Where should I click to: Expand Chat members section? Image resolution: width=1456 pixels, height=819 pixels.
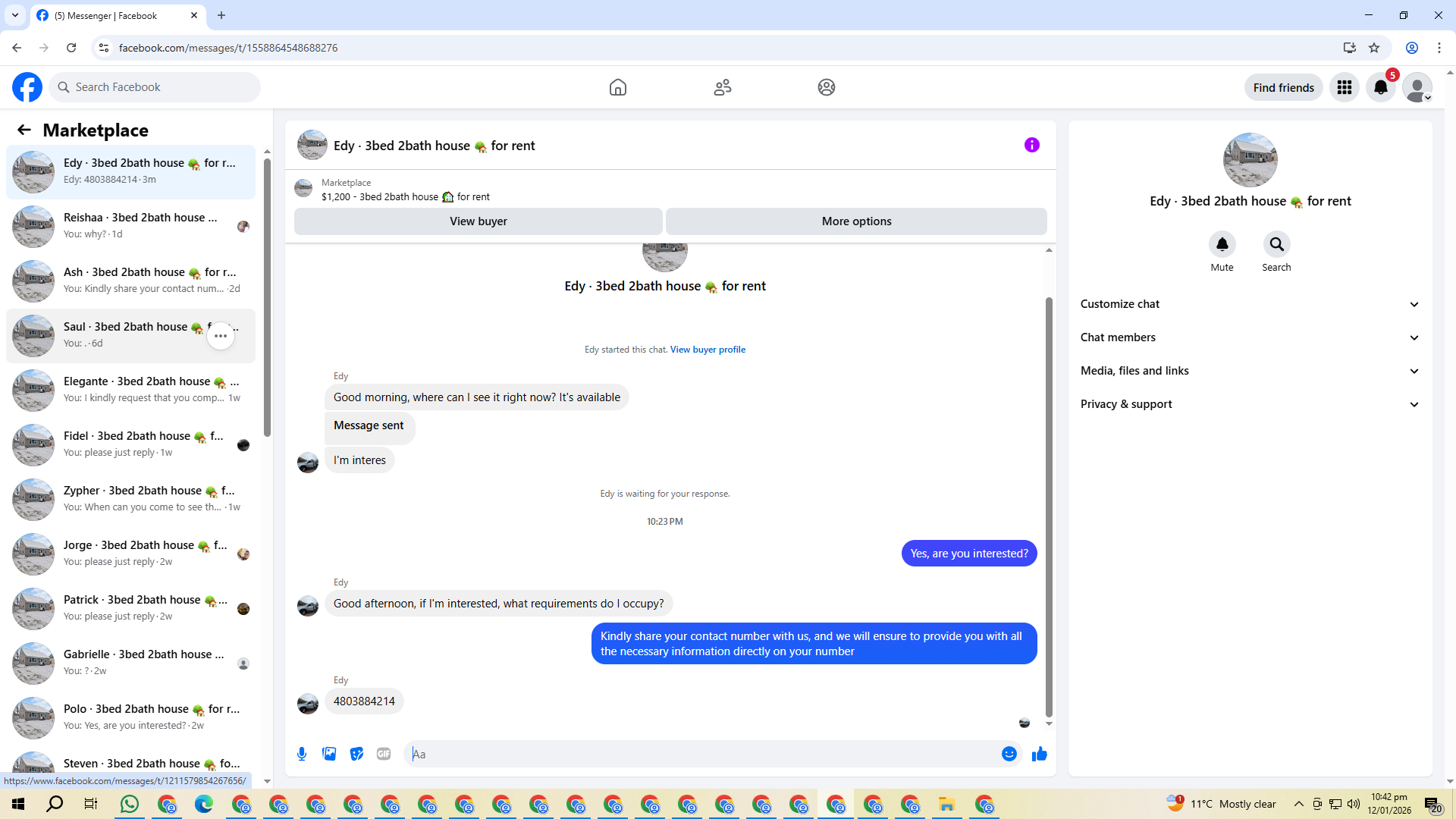[x=1249, y=337]
